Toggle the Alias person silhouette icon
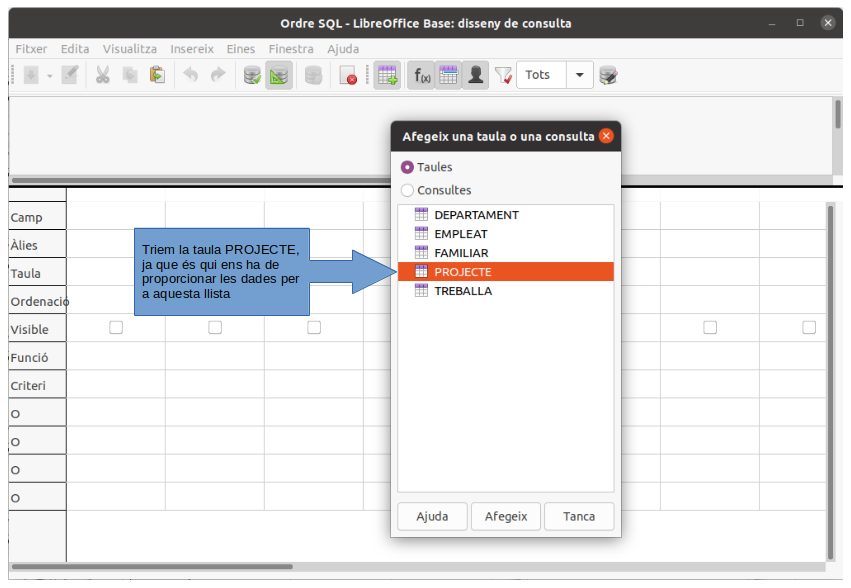The height and width of the screenshot is (588, 851). (x=475, y=75)
